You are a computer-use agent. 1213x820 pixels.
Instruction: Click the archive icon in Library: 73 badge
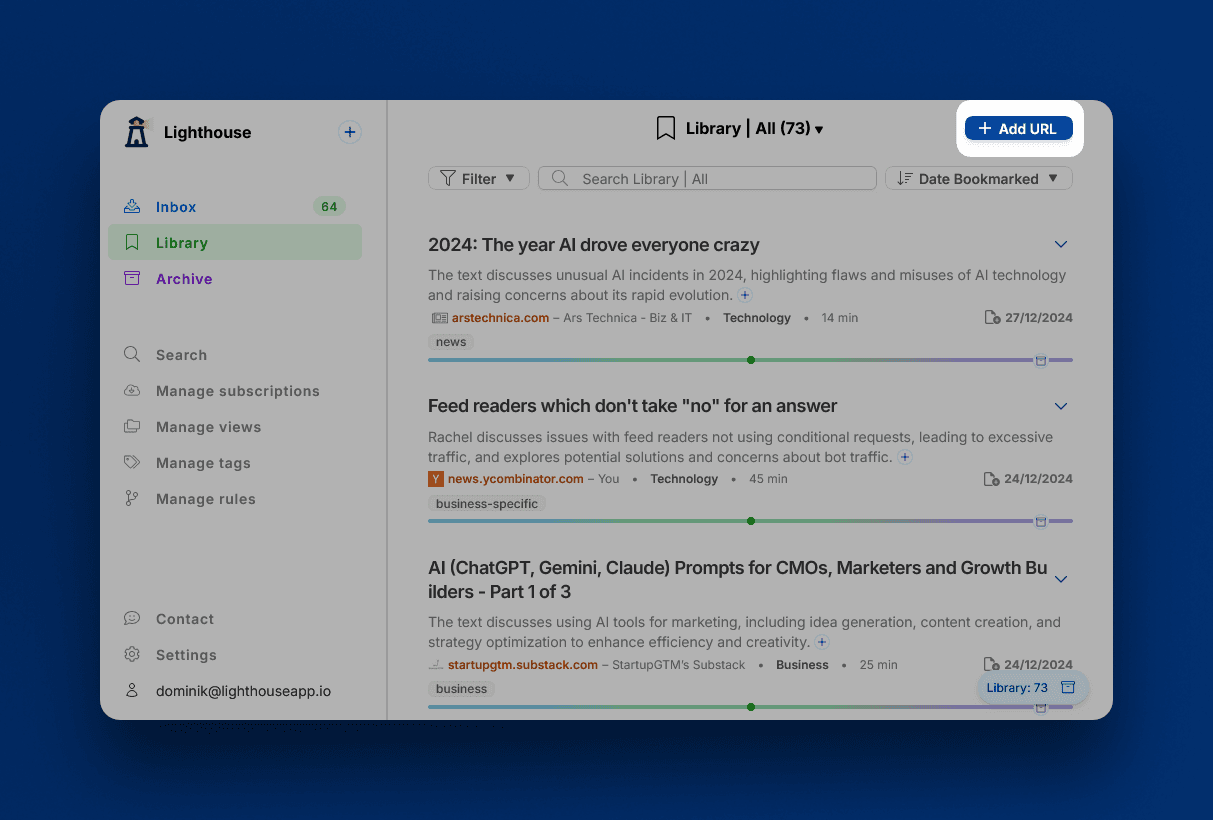(1068, 688)
